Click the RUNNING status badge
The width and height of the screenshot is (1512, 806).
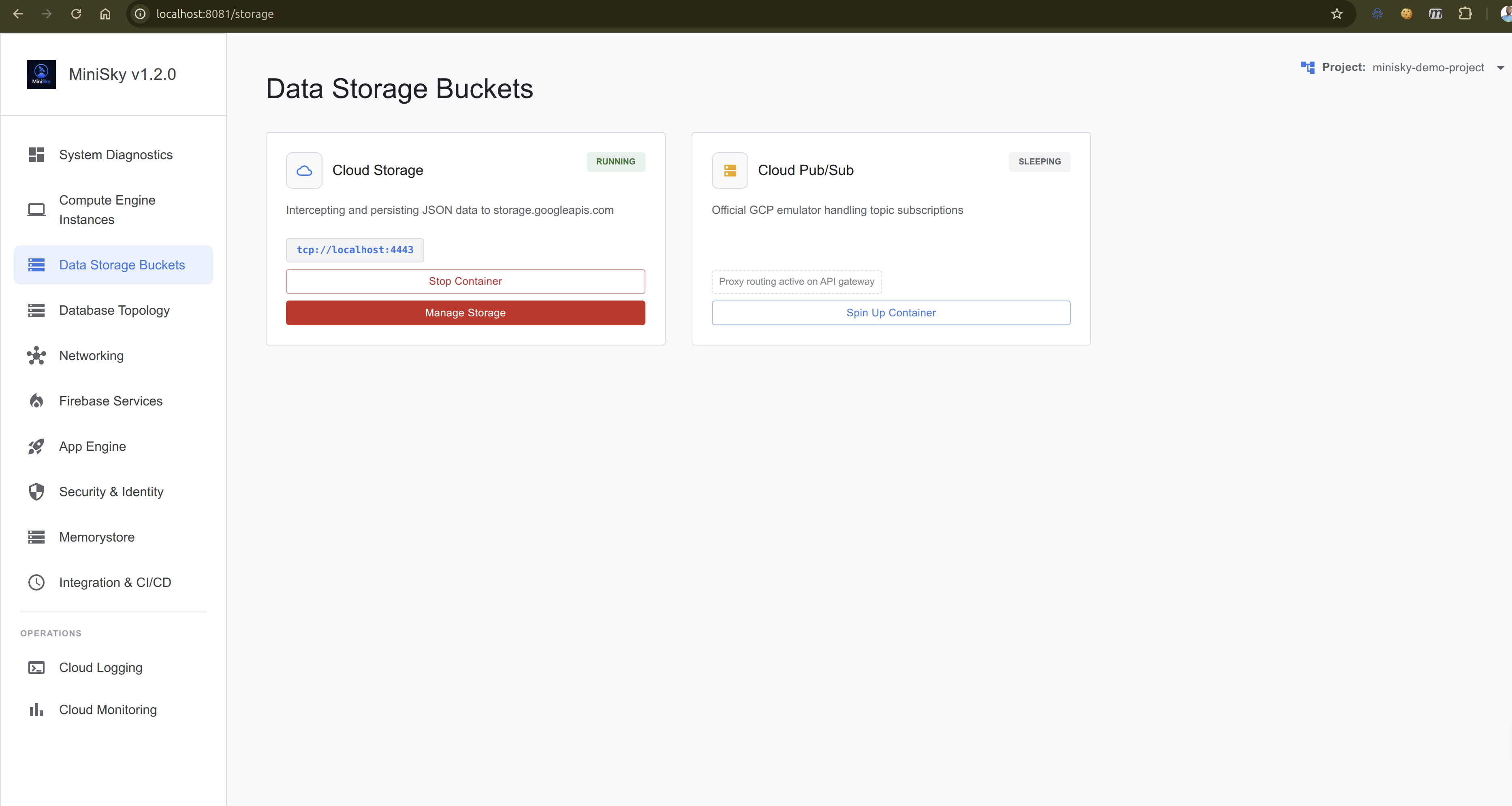[x=616, y=162]
